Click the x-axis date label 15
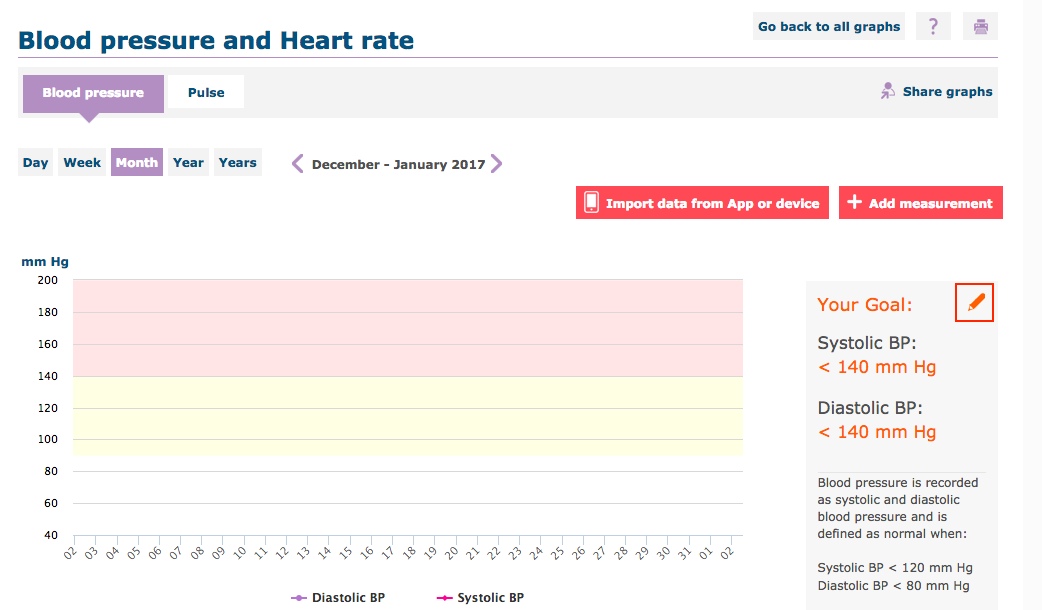 (345, 553)
